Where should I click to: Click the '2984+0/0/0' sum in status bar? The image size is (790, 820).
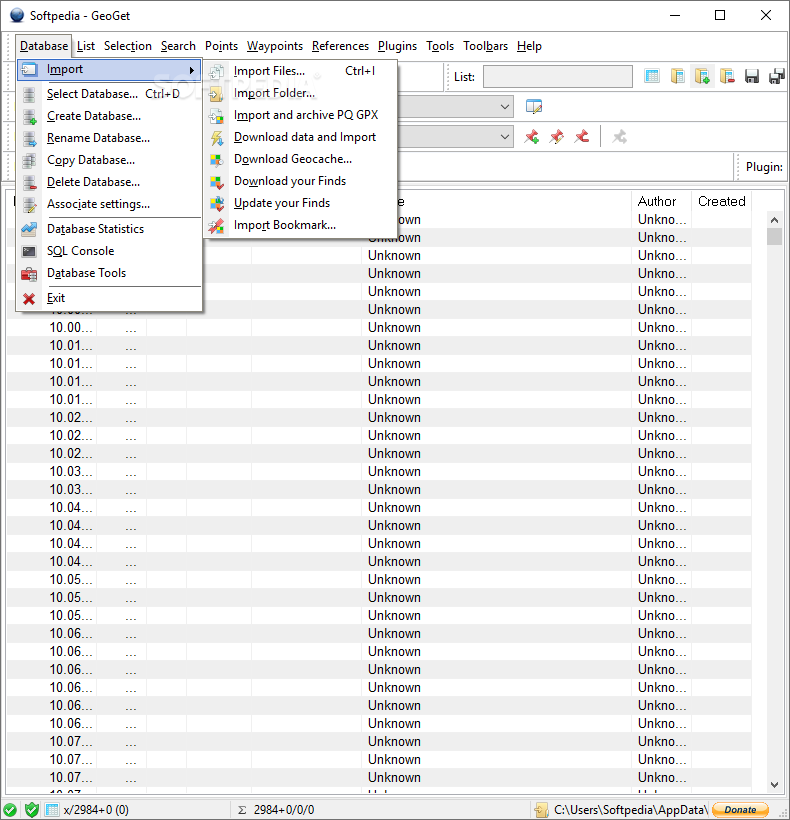pyautogui.click(x=284, y=810)
